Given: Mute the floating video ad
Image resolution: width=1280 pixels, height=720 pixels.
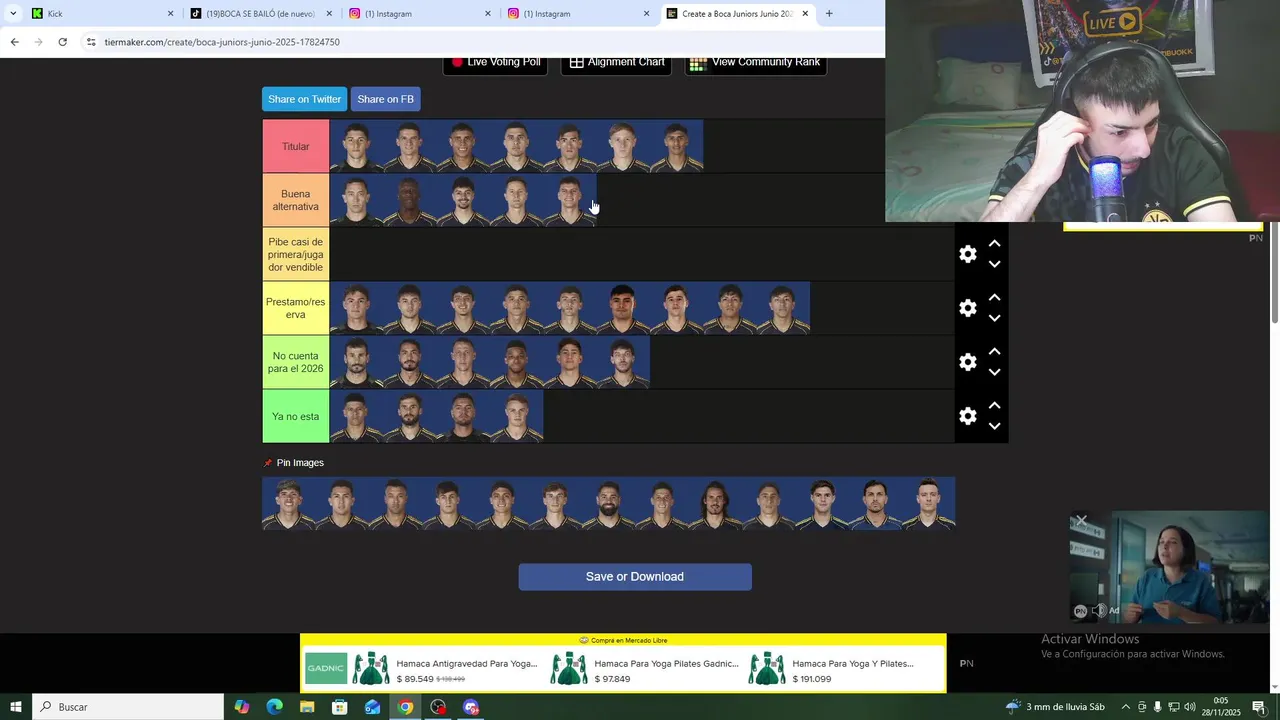Looking at the screenshot, I should pos(1098,610).
